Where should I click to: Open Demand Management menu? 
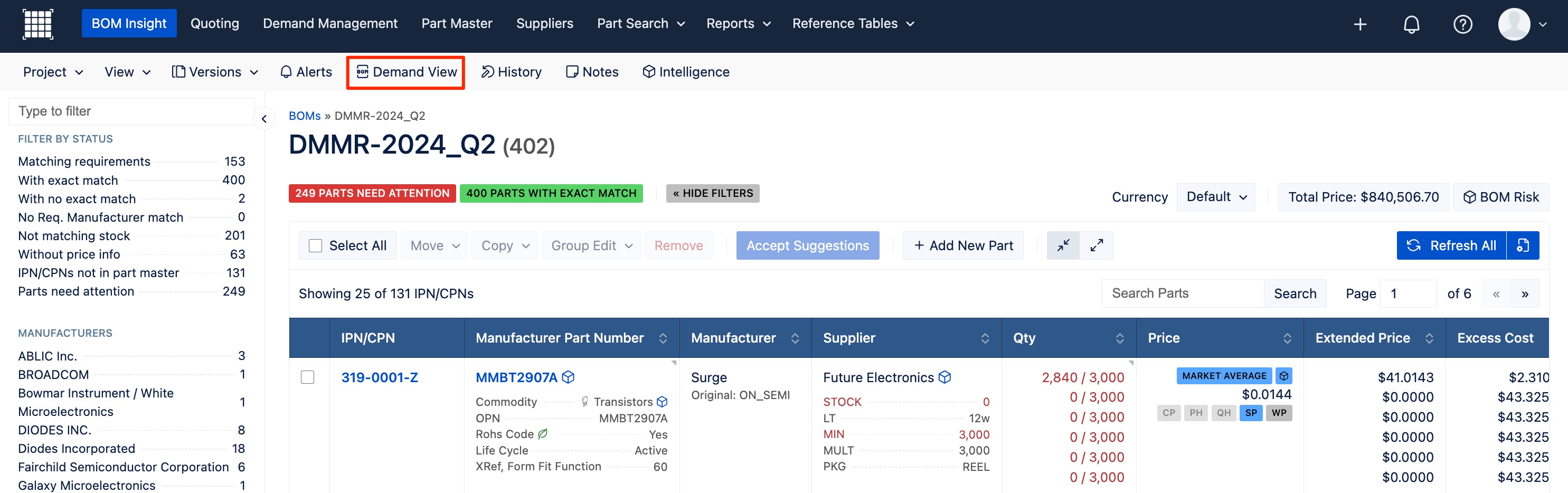tap(330, 24)
